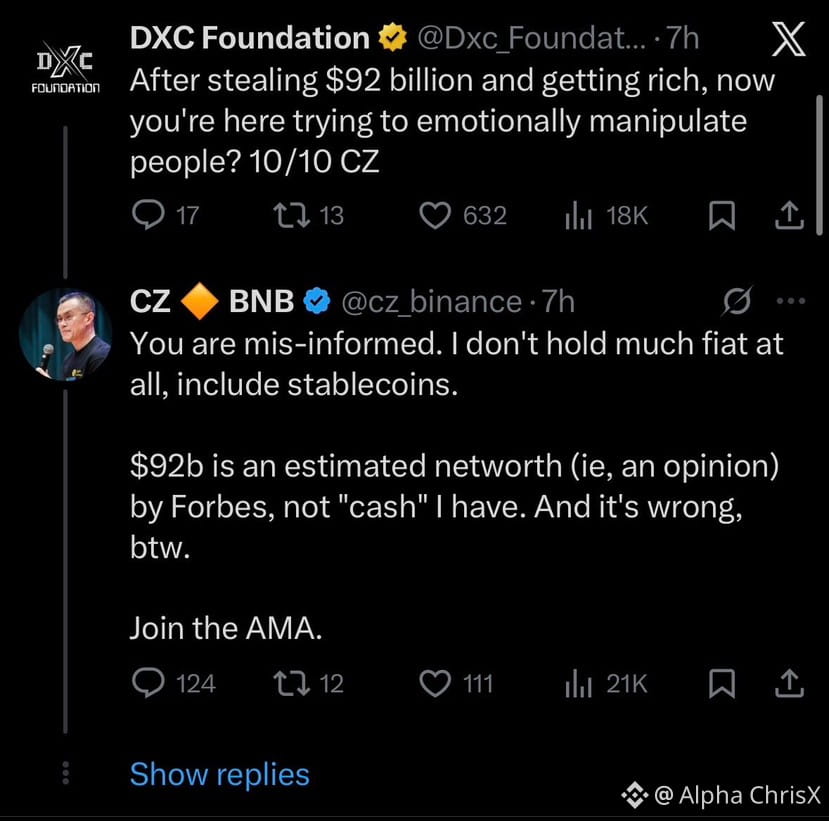Screen dimensions: 829x821
Task: Reply to CZ's tweet
Action: pos(148,683)
